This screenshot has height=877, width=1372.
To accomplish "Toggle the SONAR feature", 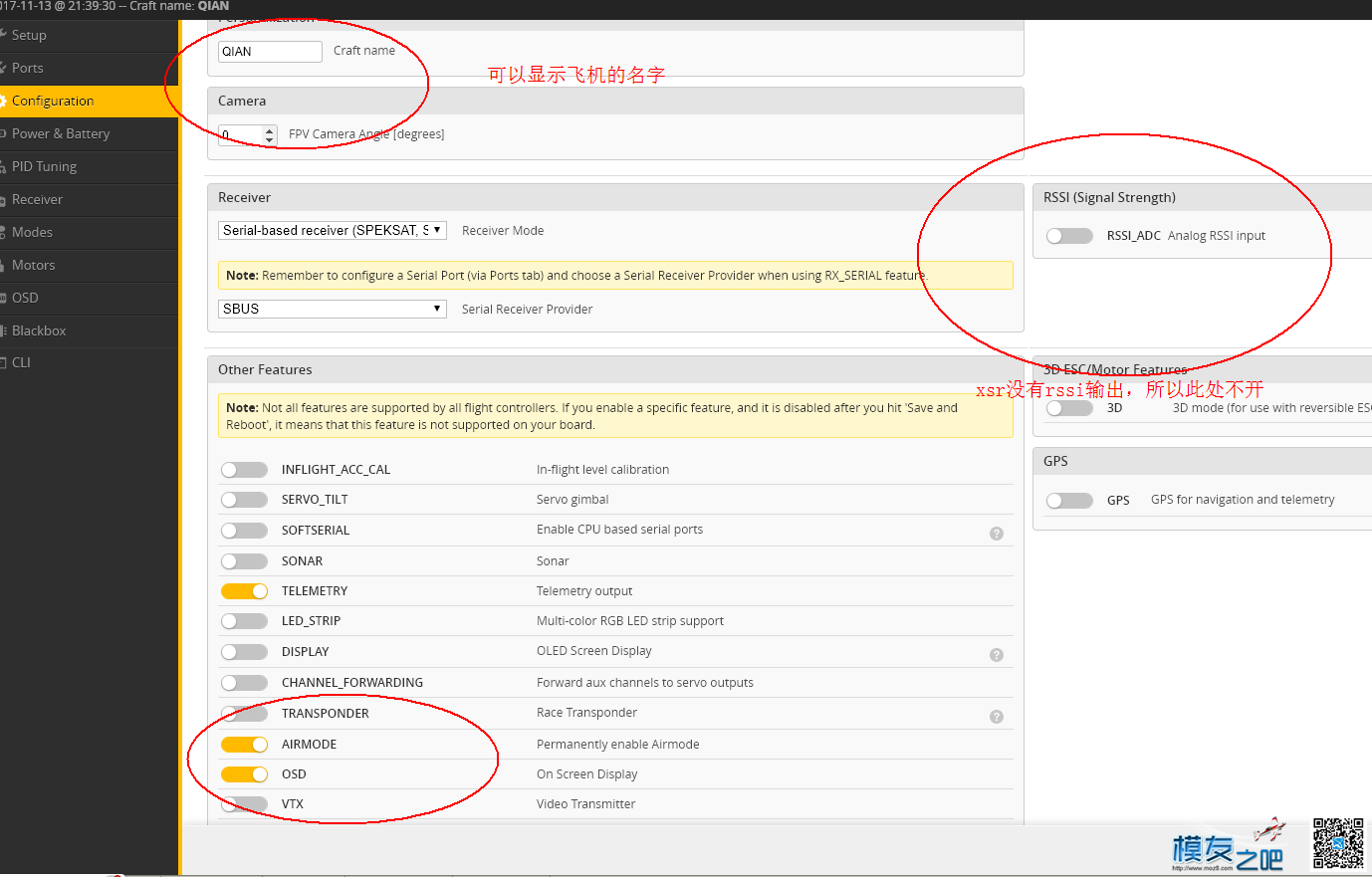I will pyautogui.click(x=244, y=561).
